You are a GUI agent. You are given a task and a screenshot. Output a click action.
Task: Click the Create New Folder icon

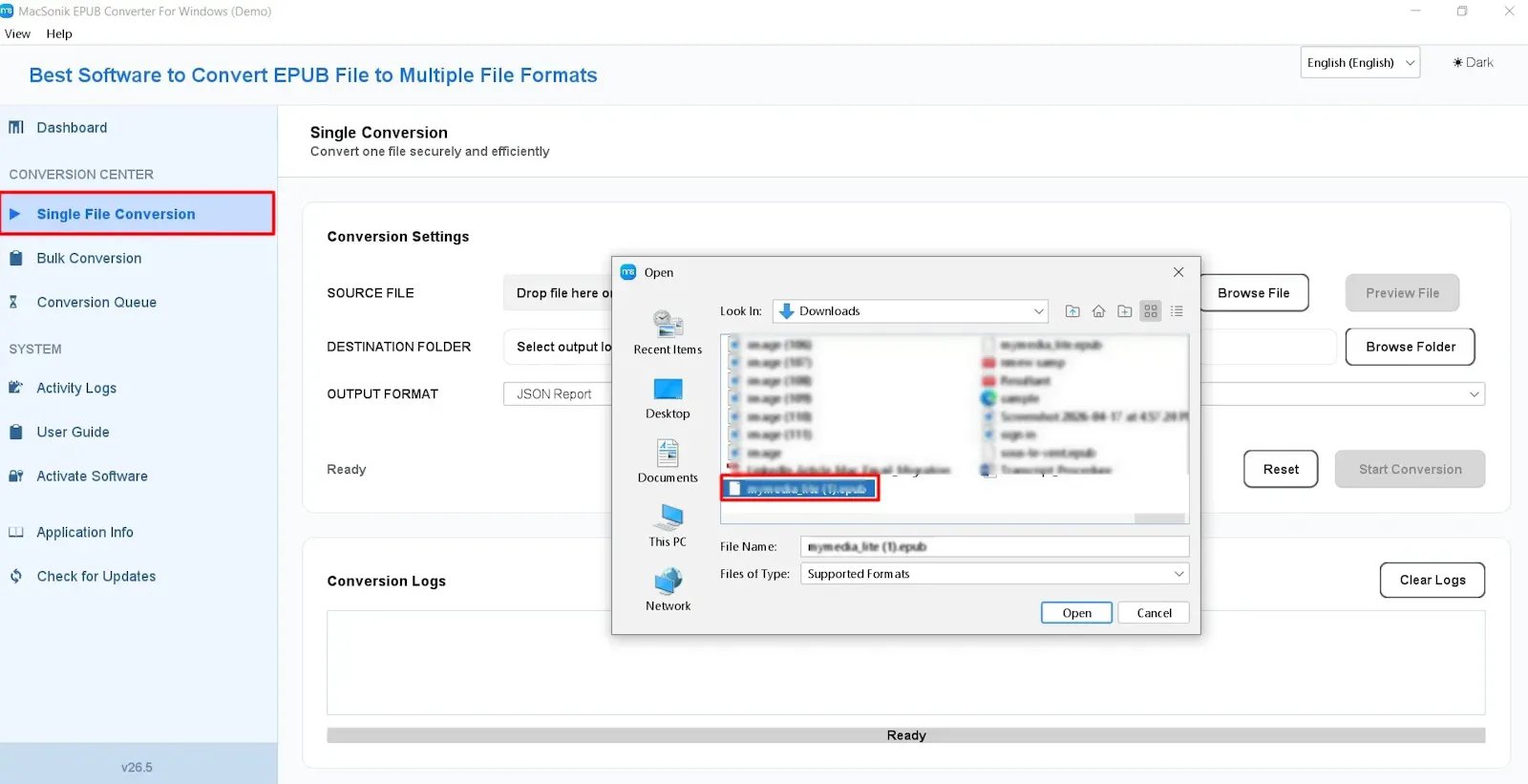[1124, 311]
